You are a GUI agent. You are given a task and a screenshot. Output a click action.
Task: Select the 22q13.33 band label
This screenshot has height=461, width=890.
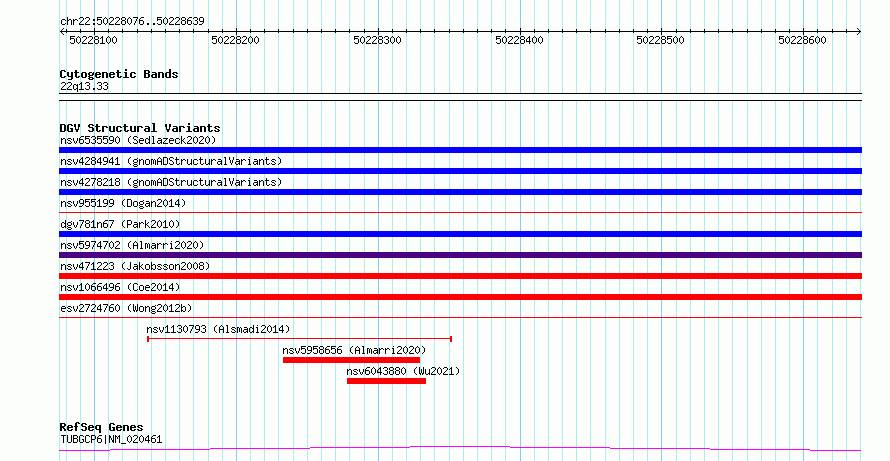point(84,87)
